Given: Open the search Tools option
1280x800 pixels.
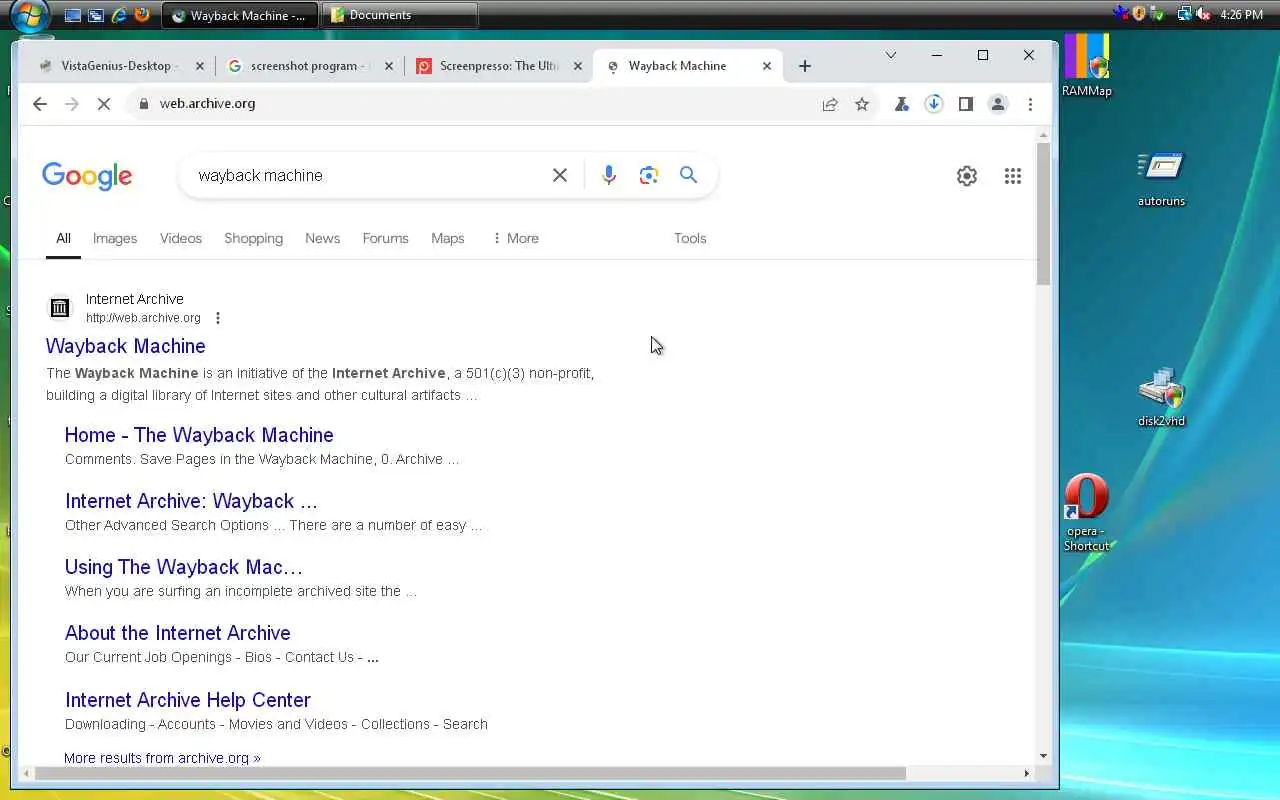Looking at the screenshot, I should 690,238.
